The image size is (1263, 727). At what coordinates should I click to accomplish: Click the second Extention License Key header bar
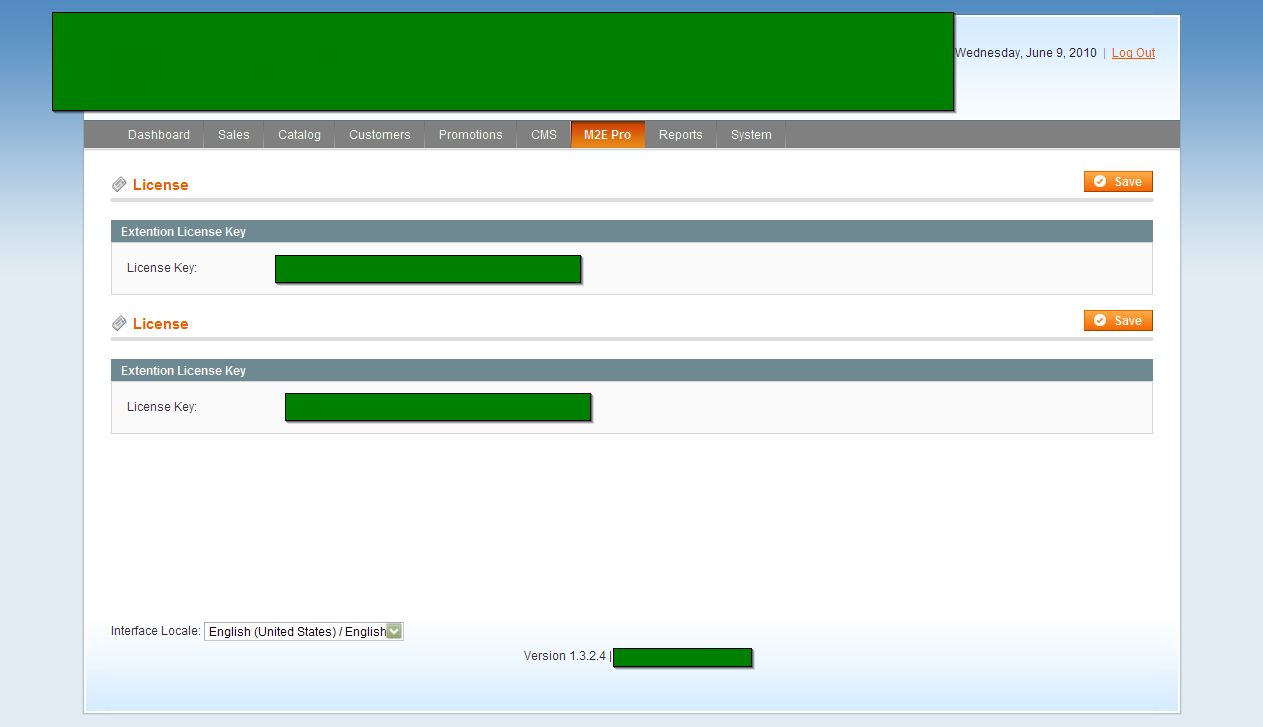631,370
